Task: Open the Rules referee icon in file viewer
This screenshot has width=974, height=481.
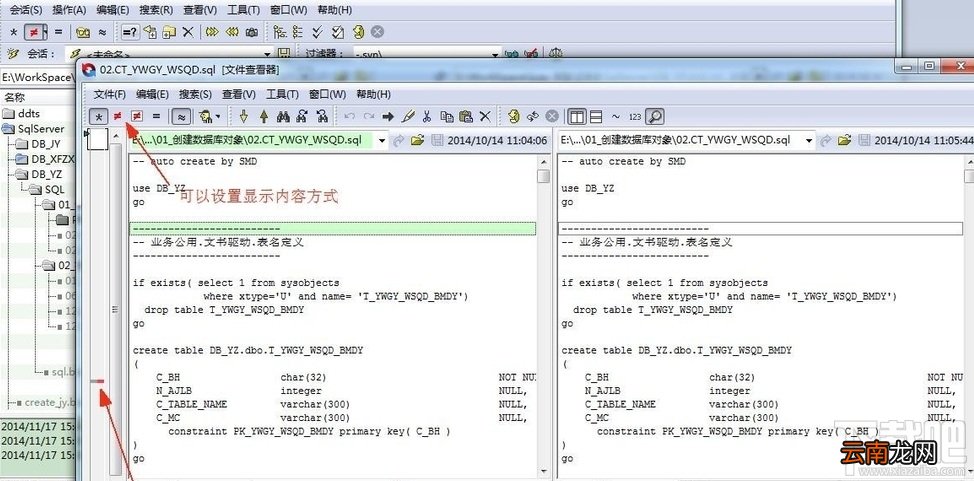Action: coord(204,116)
